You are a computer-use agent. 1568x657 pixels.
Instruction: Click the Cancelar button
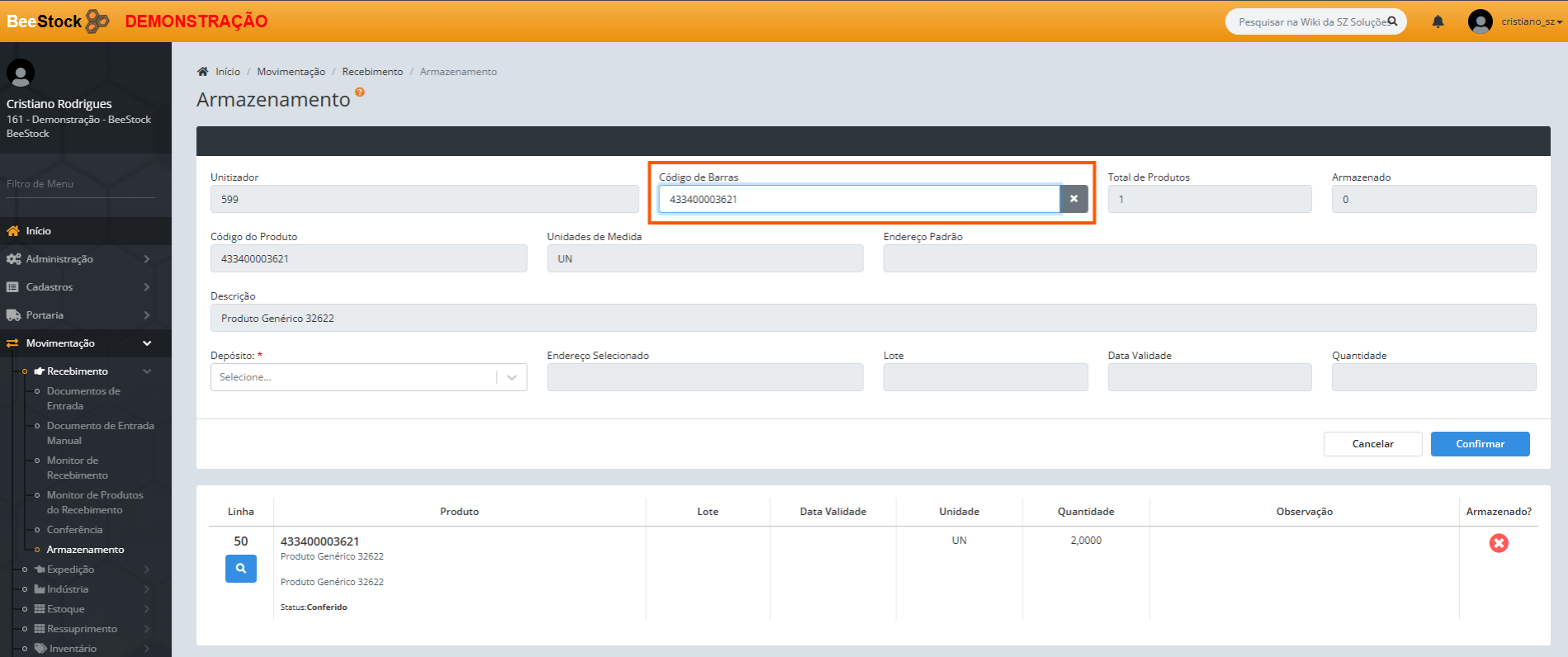1372,444
